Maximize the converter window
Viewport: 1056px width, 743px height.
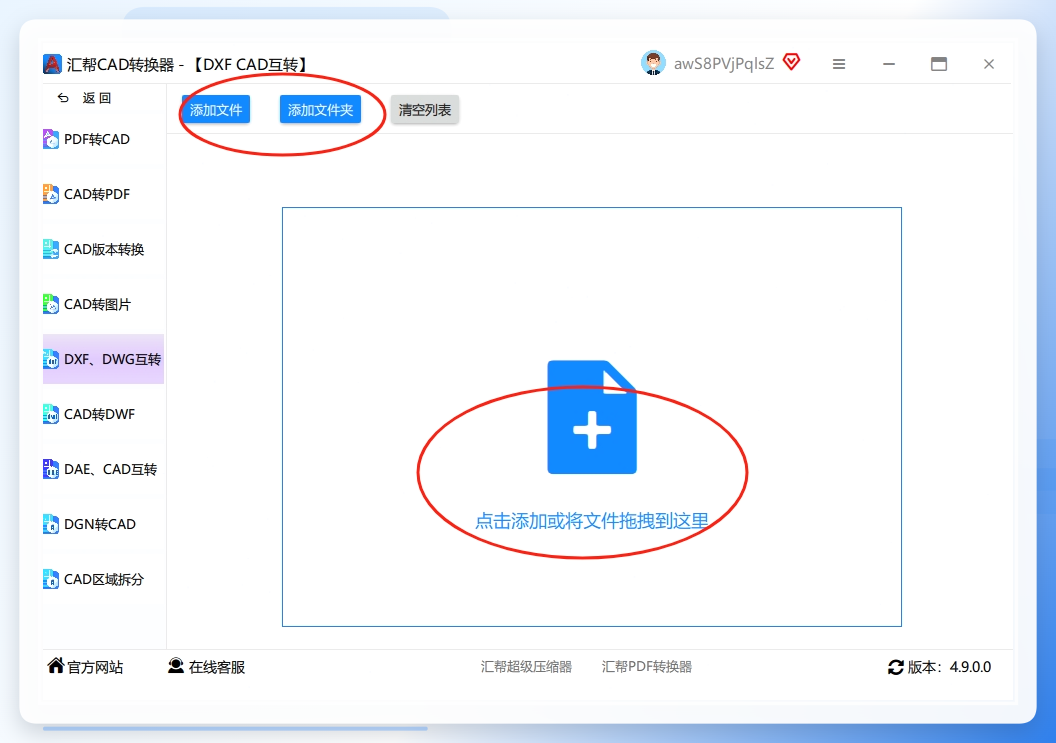tap(939, 64)
